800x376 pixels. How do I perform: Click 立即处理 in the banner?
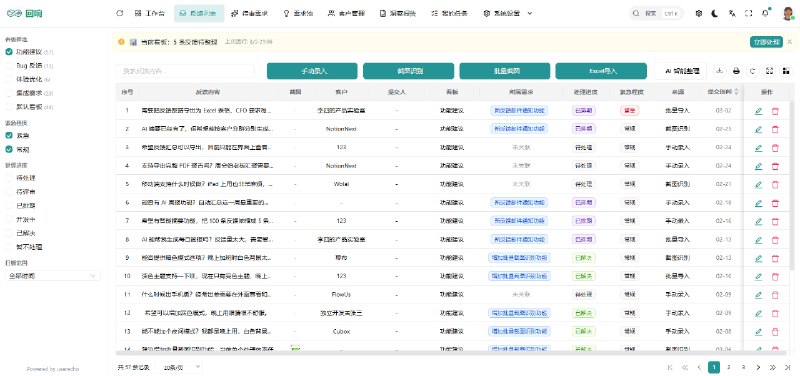pos(766,42)
